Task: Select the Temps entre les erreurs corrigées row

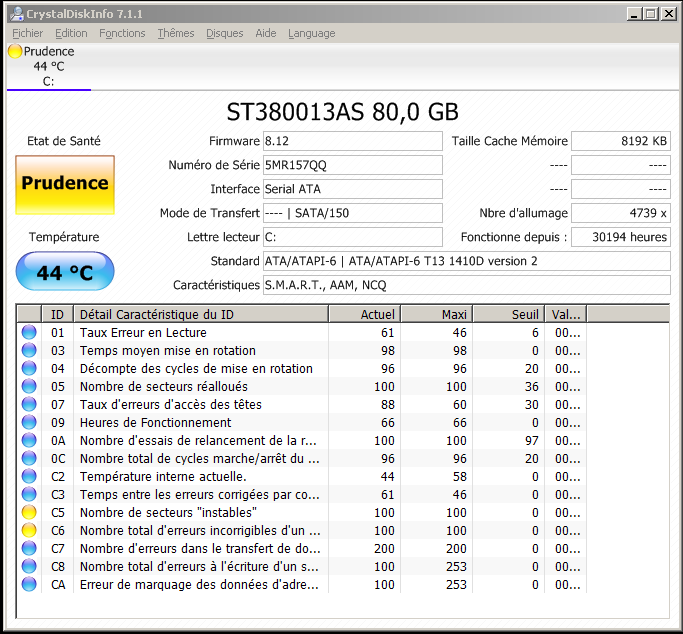Action: pos(301,494)
